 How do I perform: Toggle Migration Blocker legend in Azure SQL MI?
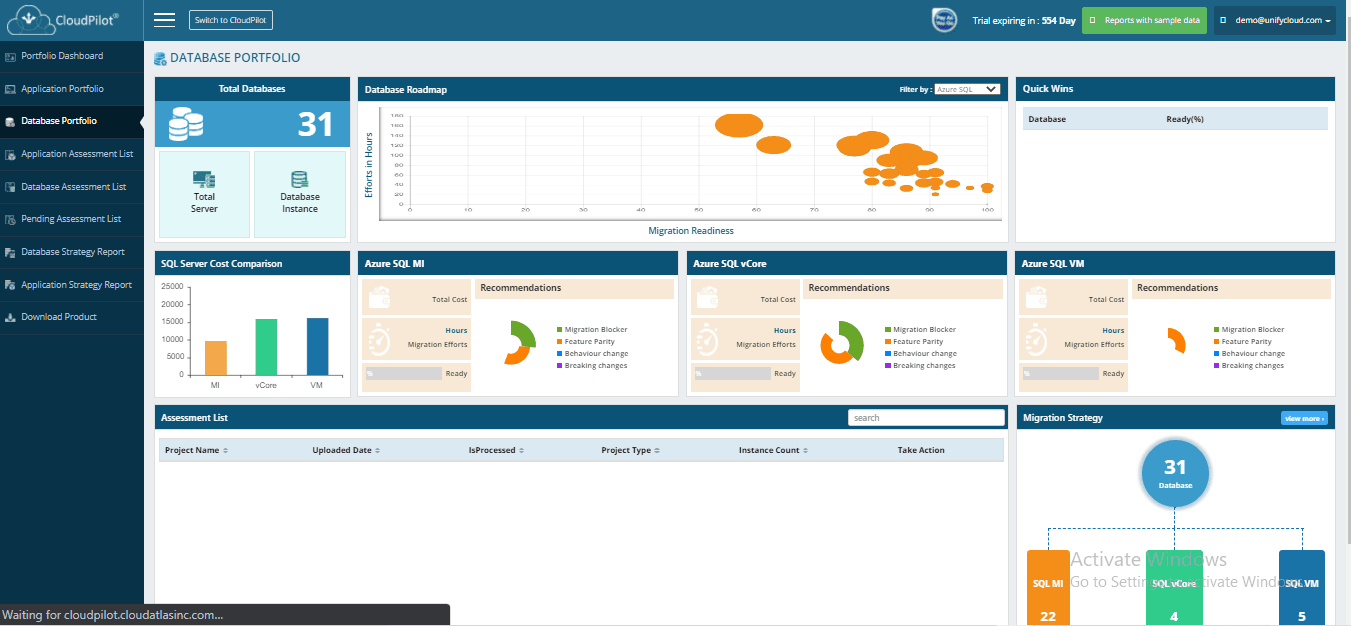click(592, 329)
